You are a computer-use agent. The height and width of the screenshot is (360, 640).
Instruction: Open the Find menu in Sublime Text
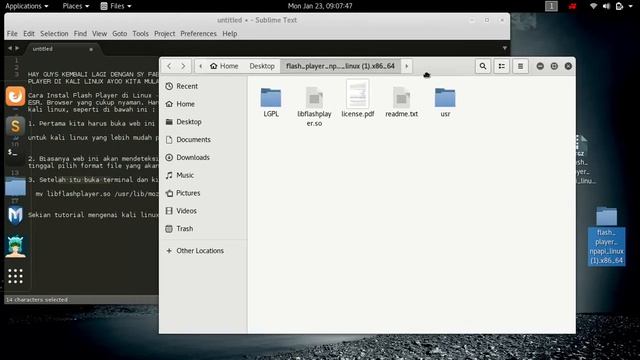(80, 33)
